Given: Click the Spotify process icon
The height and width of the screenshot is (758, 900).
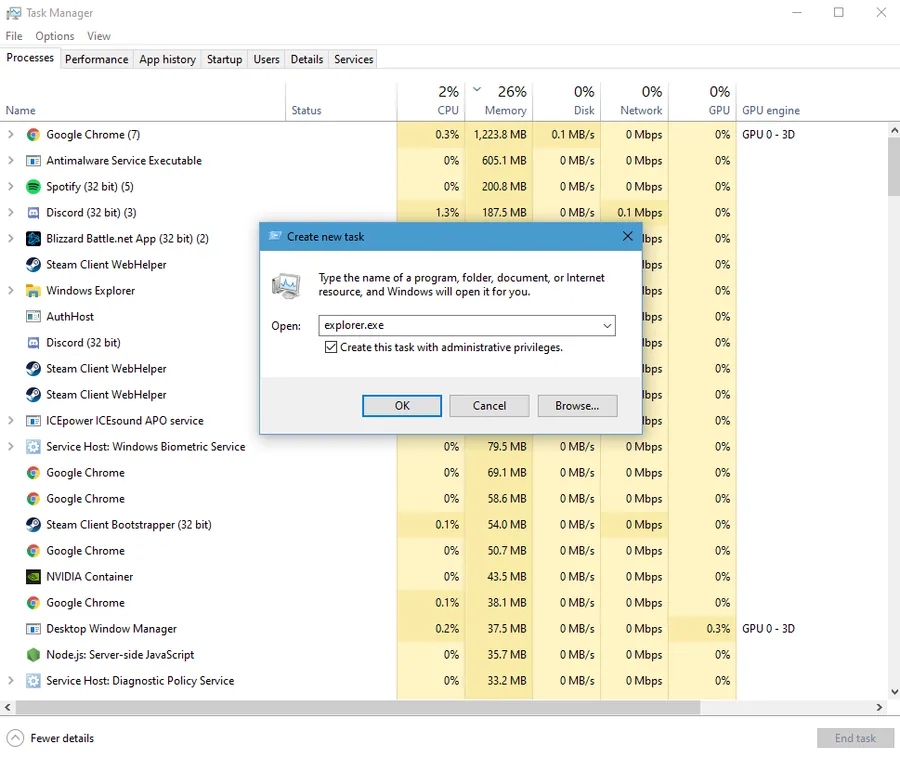Looking at the screenshot, I should [33, 186].
